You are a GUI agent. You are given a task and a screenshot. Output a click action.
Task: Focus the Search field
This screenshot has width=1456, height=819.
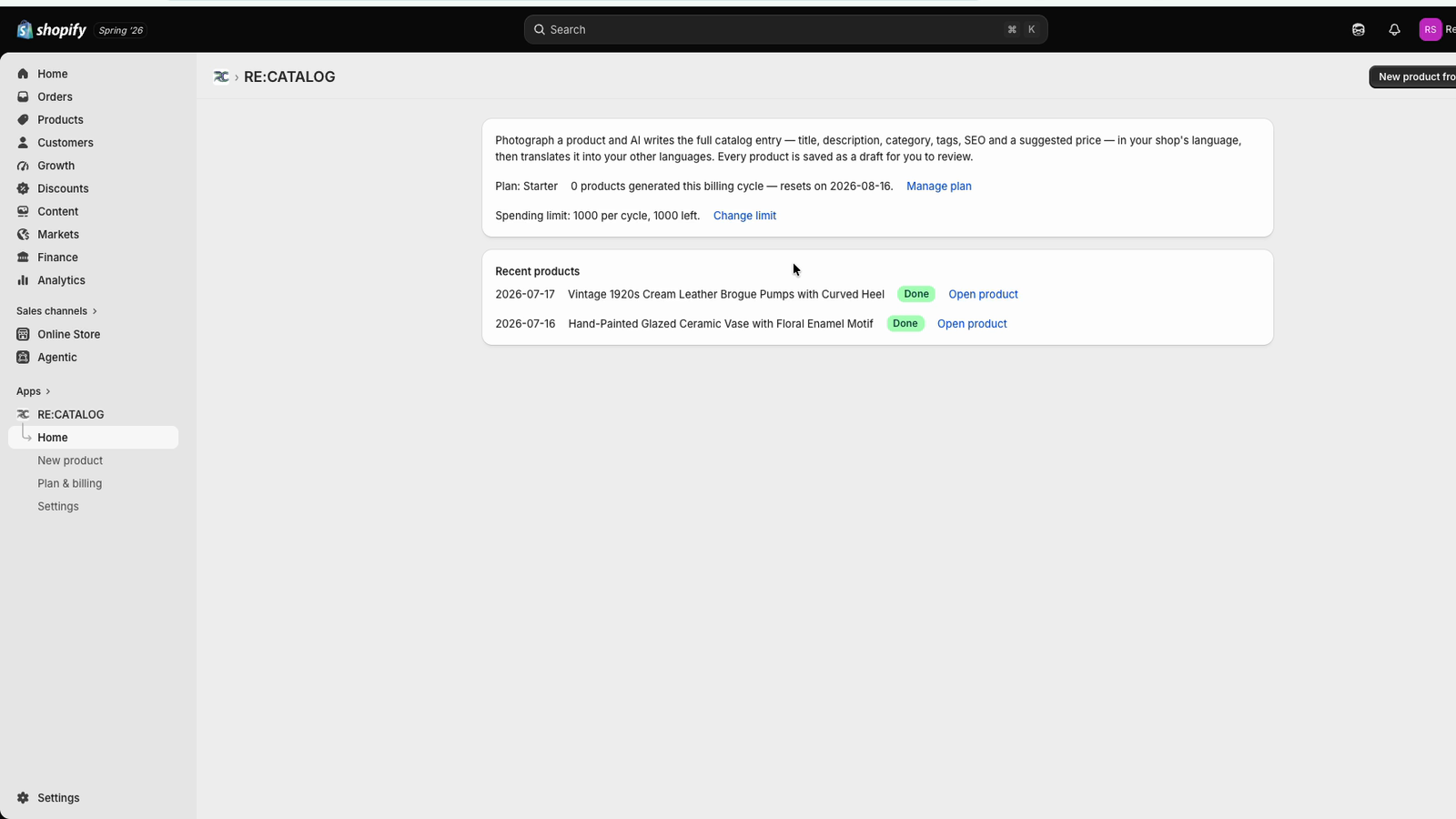coord(785,30)
